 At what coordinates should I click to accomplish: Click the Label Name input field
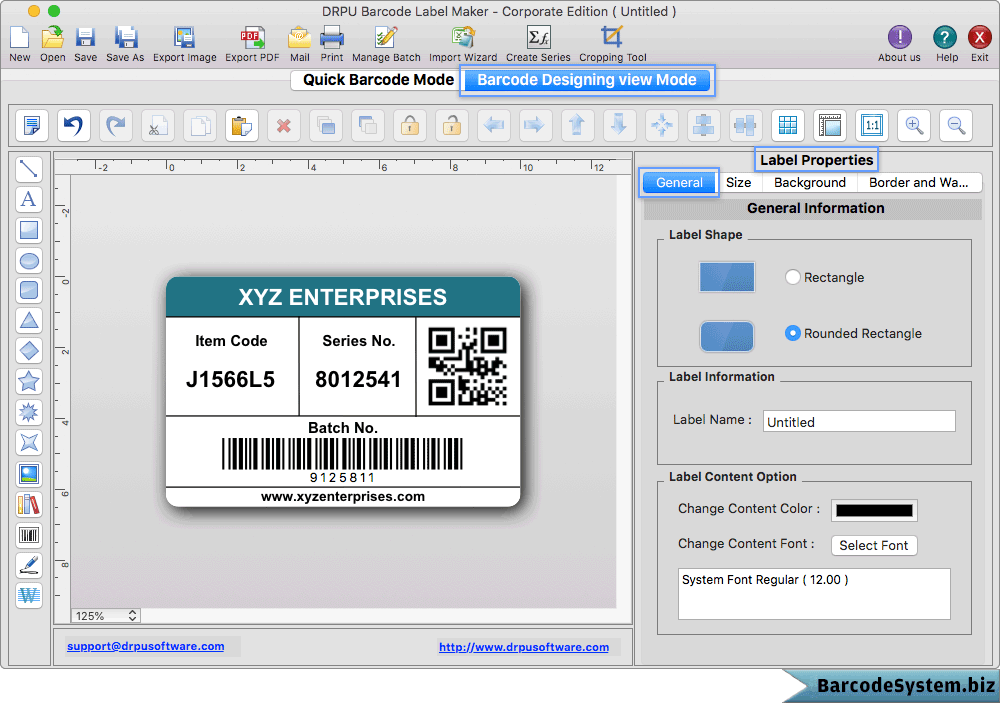tap(858, 421)
